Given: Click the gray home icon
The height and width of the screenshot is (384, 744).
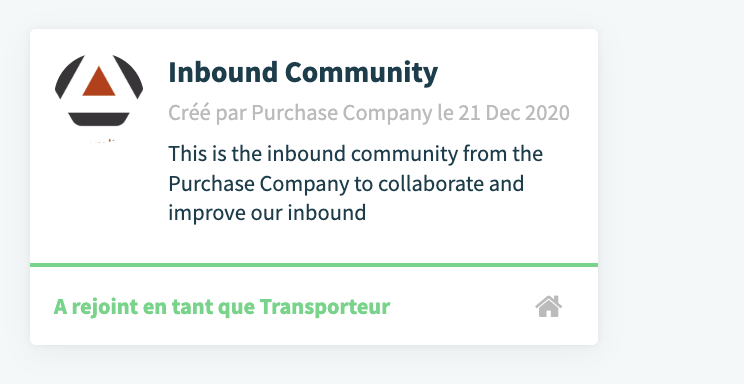Looking at the screenshot, I should [549, 306].
